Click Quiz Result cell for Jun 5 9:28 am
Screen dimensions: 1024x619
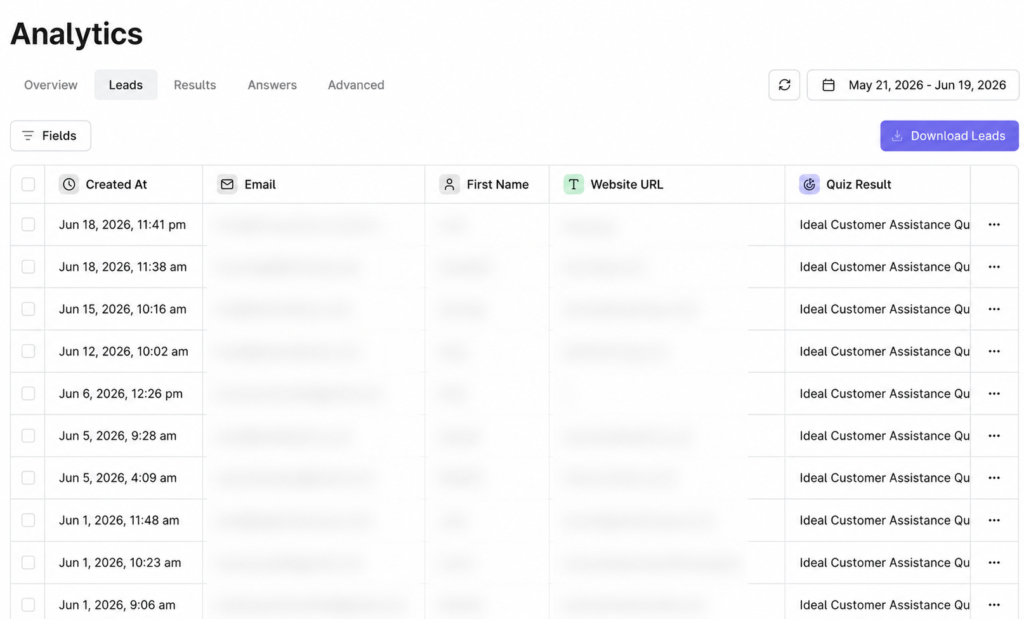point(878,436)
